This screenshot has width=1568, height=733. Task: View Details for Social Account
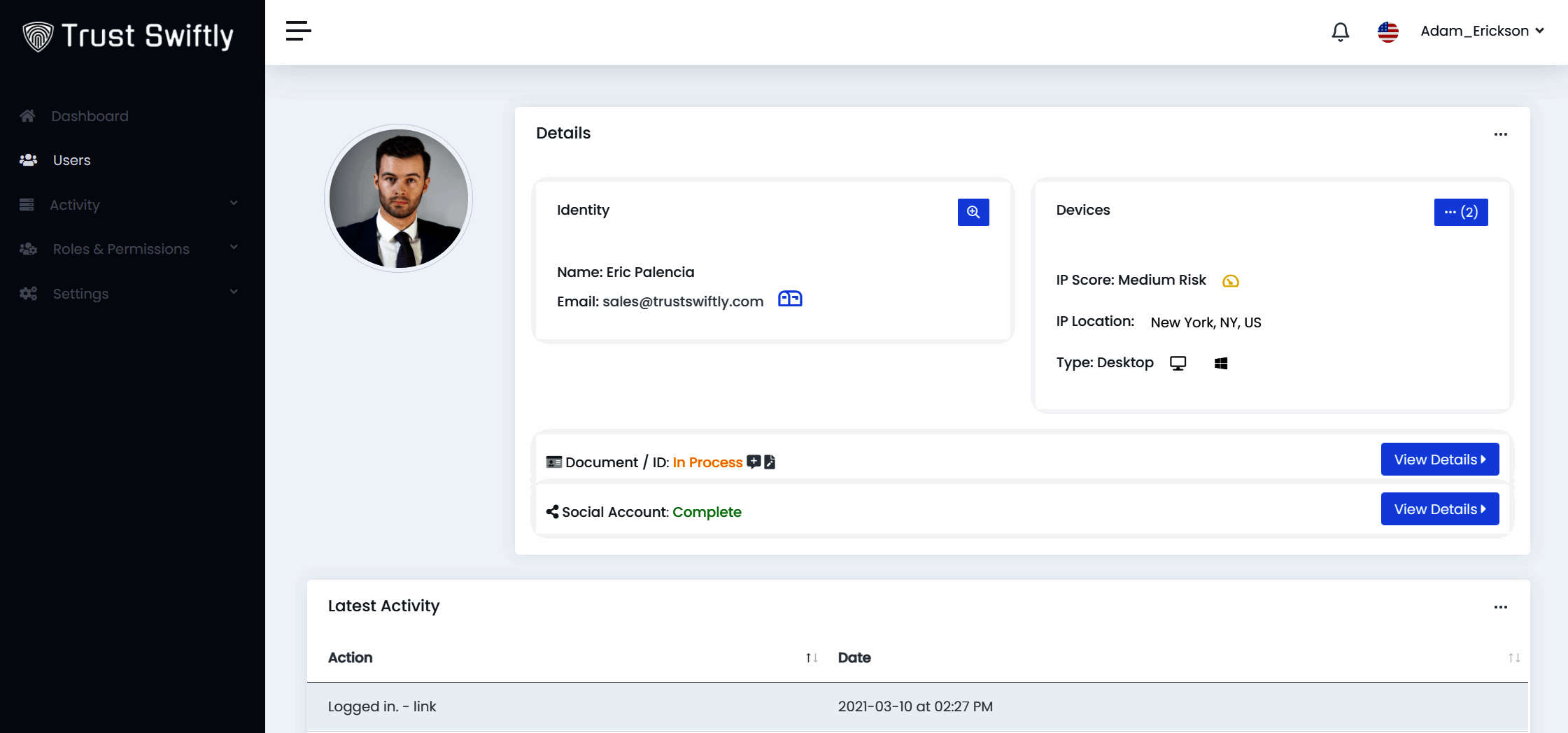coord(1439,509)
